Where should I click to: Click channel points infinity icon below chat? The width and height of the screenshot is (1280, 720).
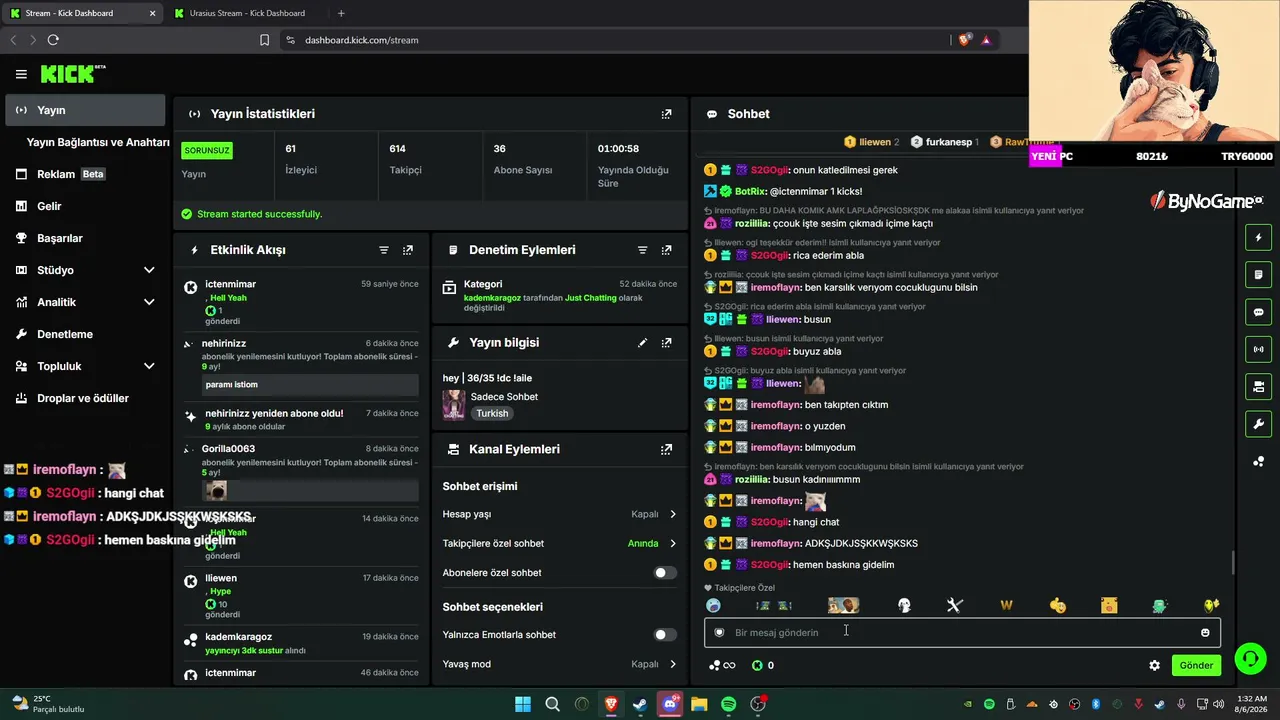coord(722,665)
